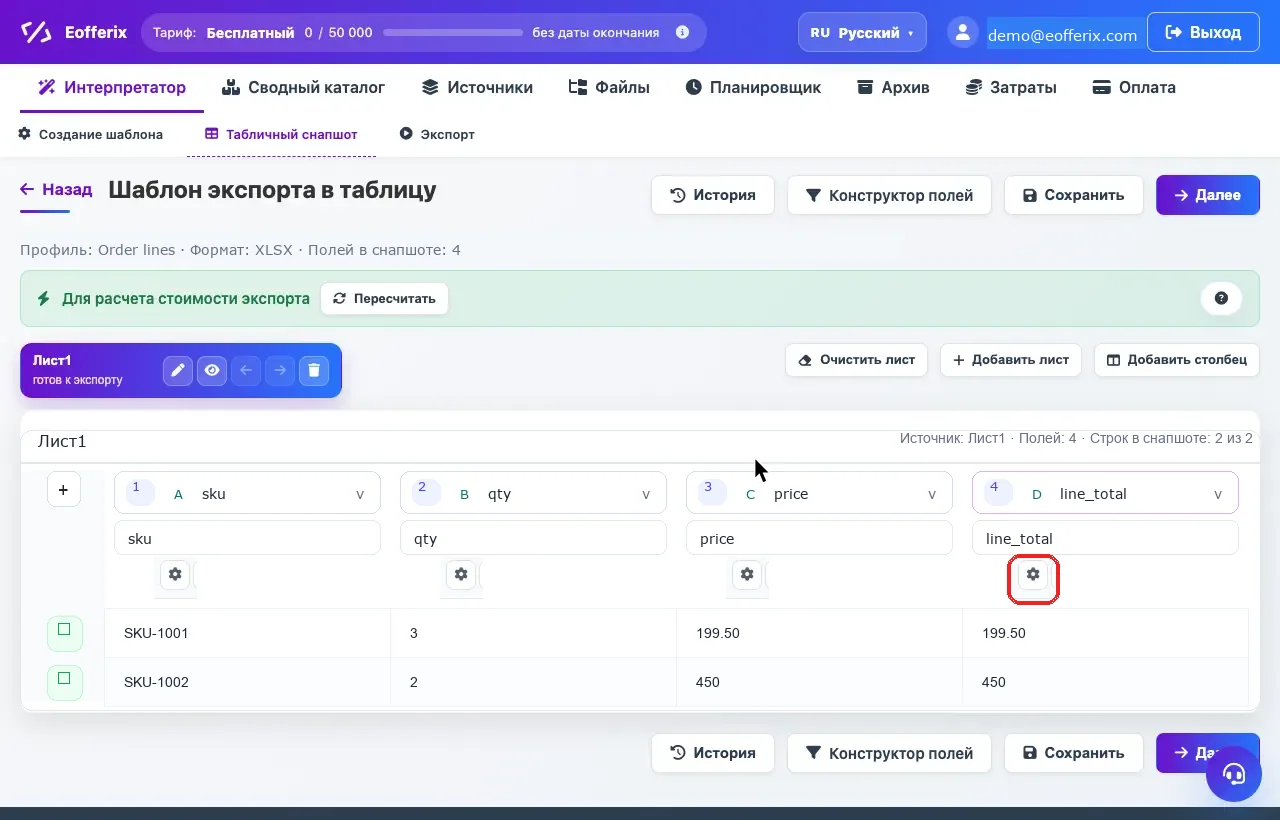Open settings gear for sku column
The image size is (1280, 820).
(x=175, y=574)
